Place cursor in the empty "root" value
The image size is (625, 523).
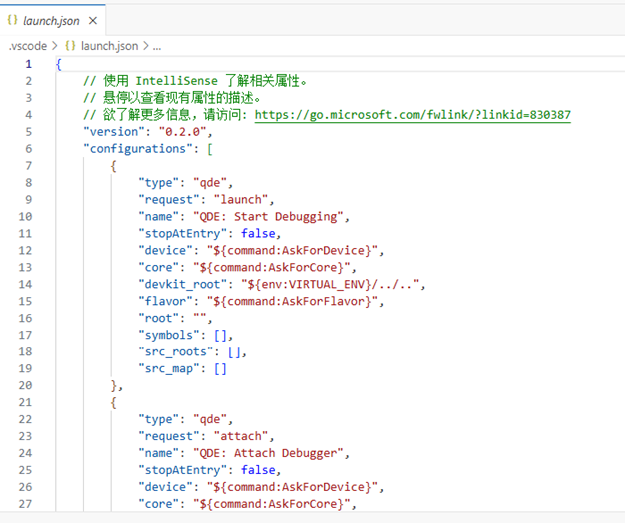[x=206, y=318]
